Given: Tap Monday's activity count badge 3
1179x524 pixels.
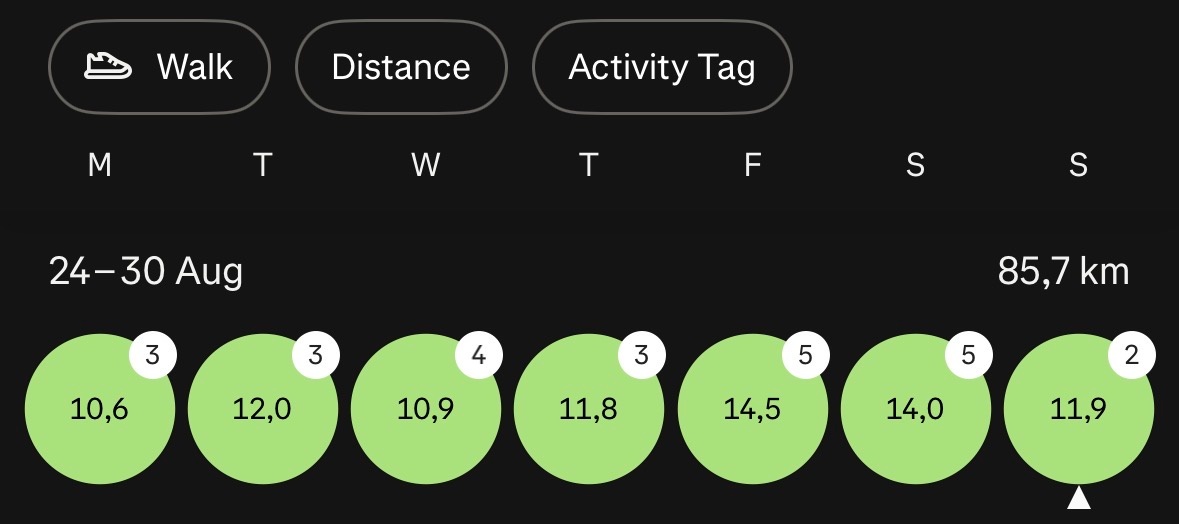Looking at the screenshot, I should 153,354.
